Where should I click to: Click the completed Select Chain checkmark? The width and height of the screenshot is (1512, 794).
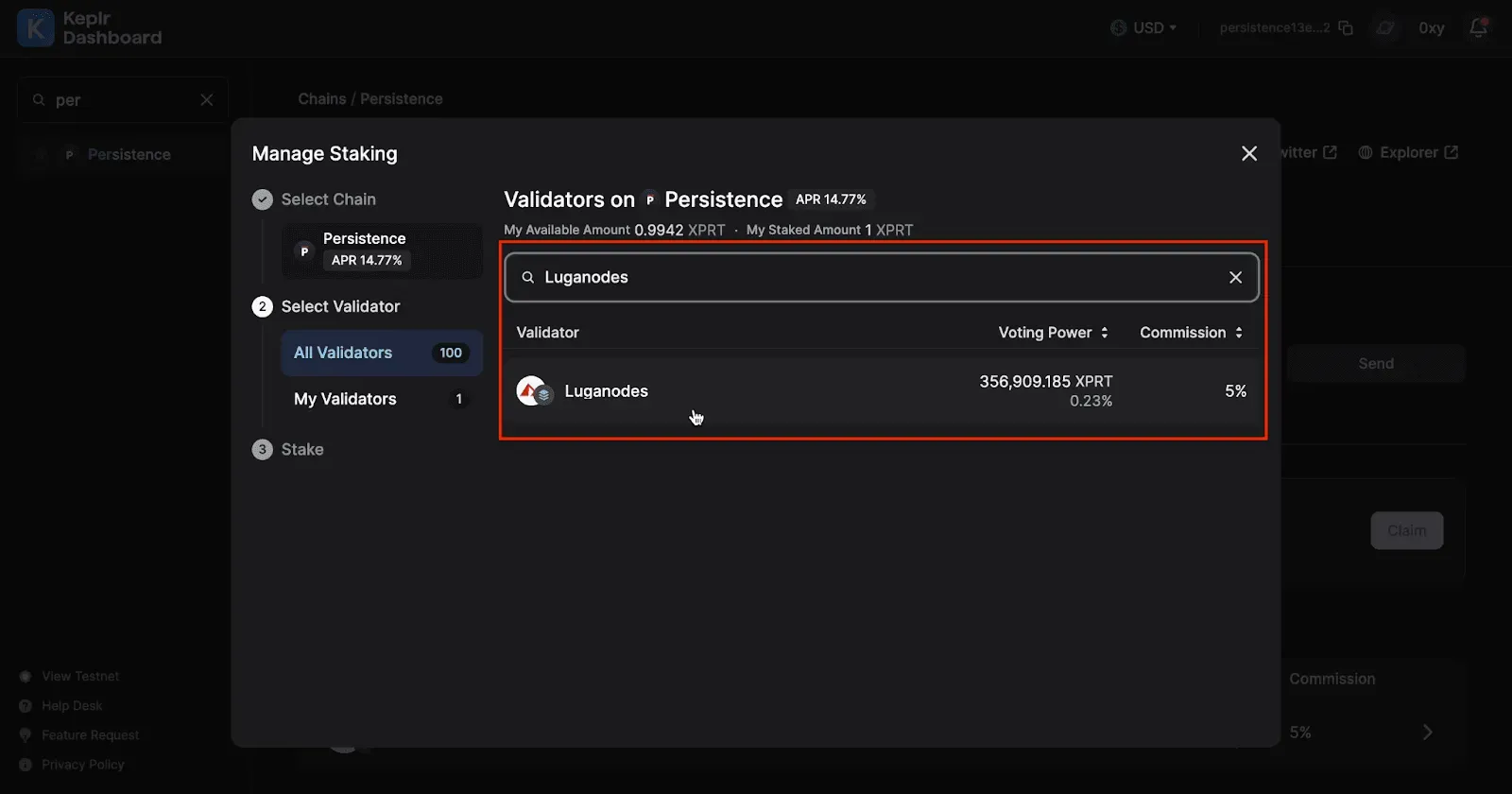(263, 199)
